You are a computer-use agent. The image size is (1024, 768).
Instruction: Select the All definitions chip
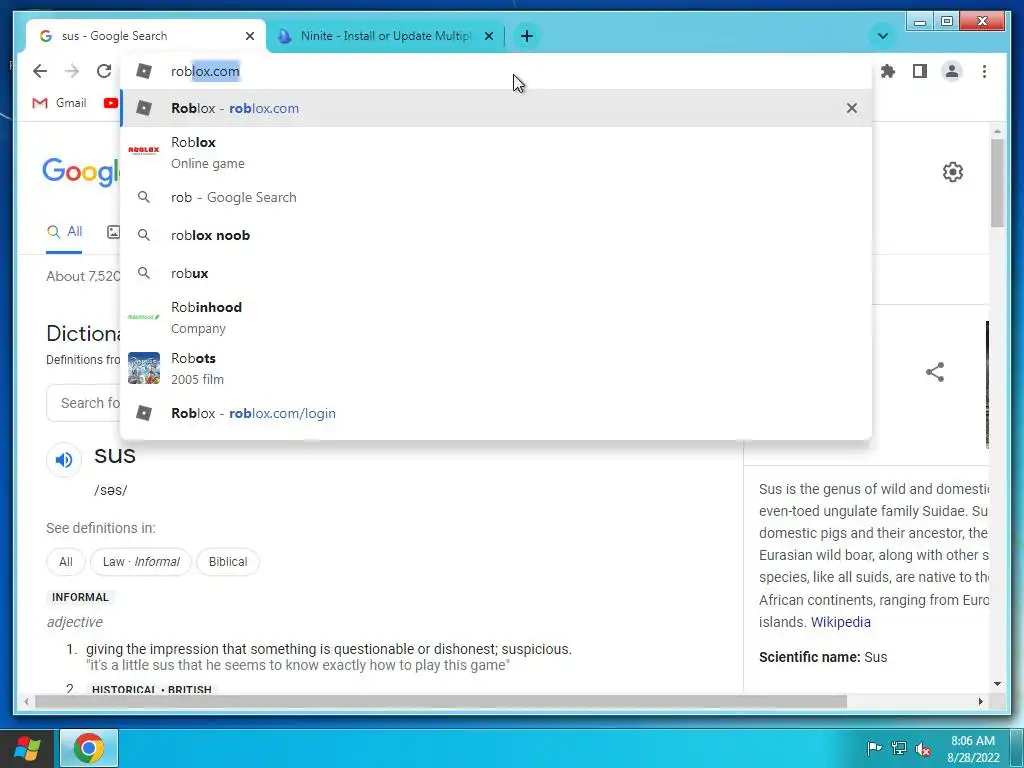click(66, 562)
